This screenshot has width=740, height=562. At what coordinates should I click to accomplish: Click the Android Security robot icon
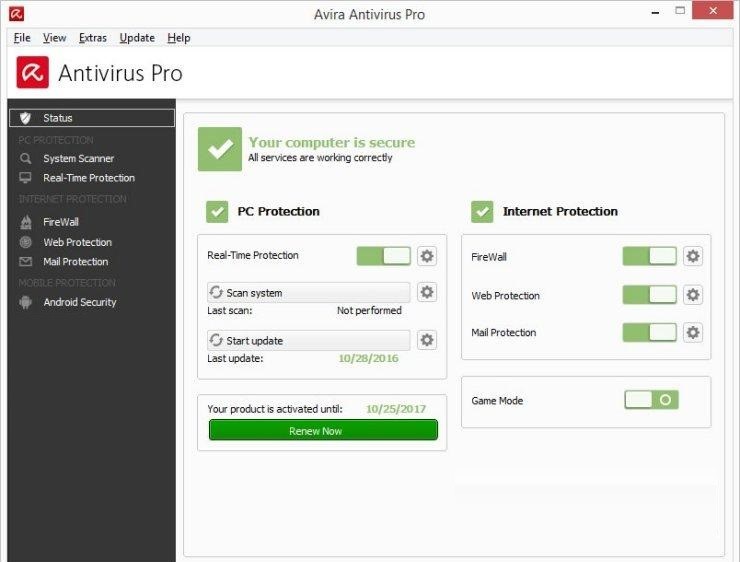(25, 302)
